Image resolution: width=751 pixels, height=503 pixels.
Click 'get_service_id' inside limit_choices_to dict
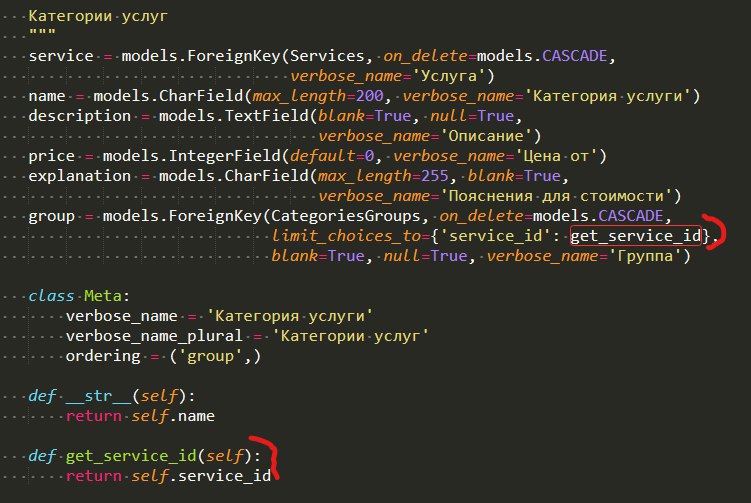coord(636,236)
